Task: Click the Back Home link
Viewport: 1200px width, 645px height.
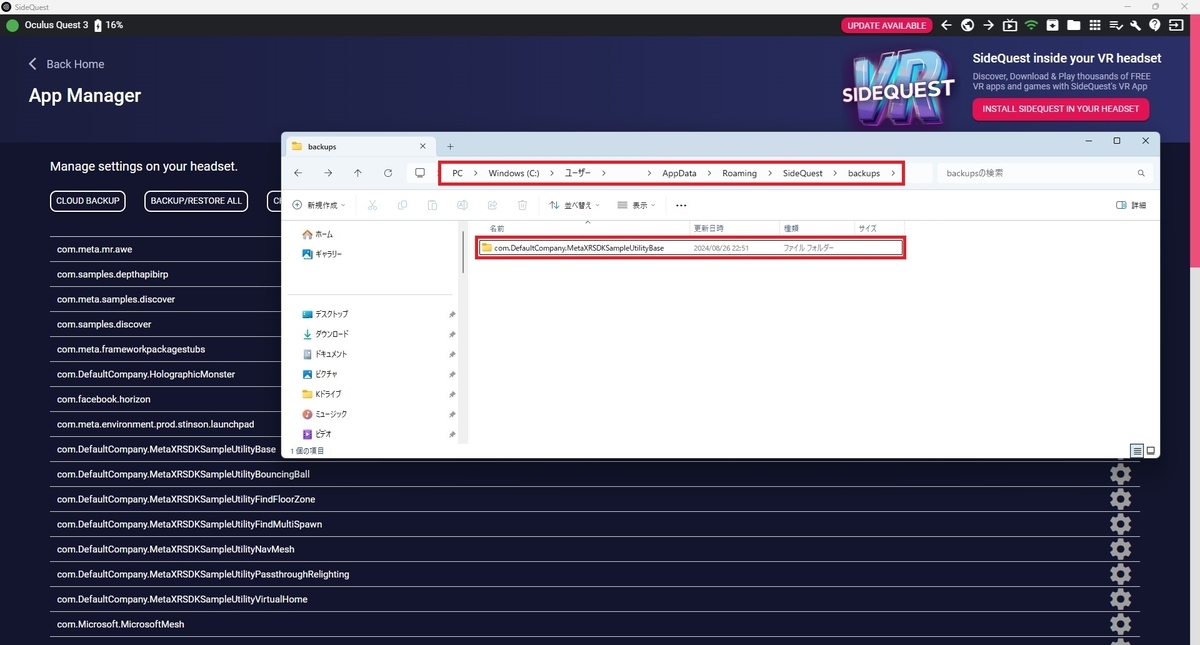Action: tap(67, 64)
